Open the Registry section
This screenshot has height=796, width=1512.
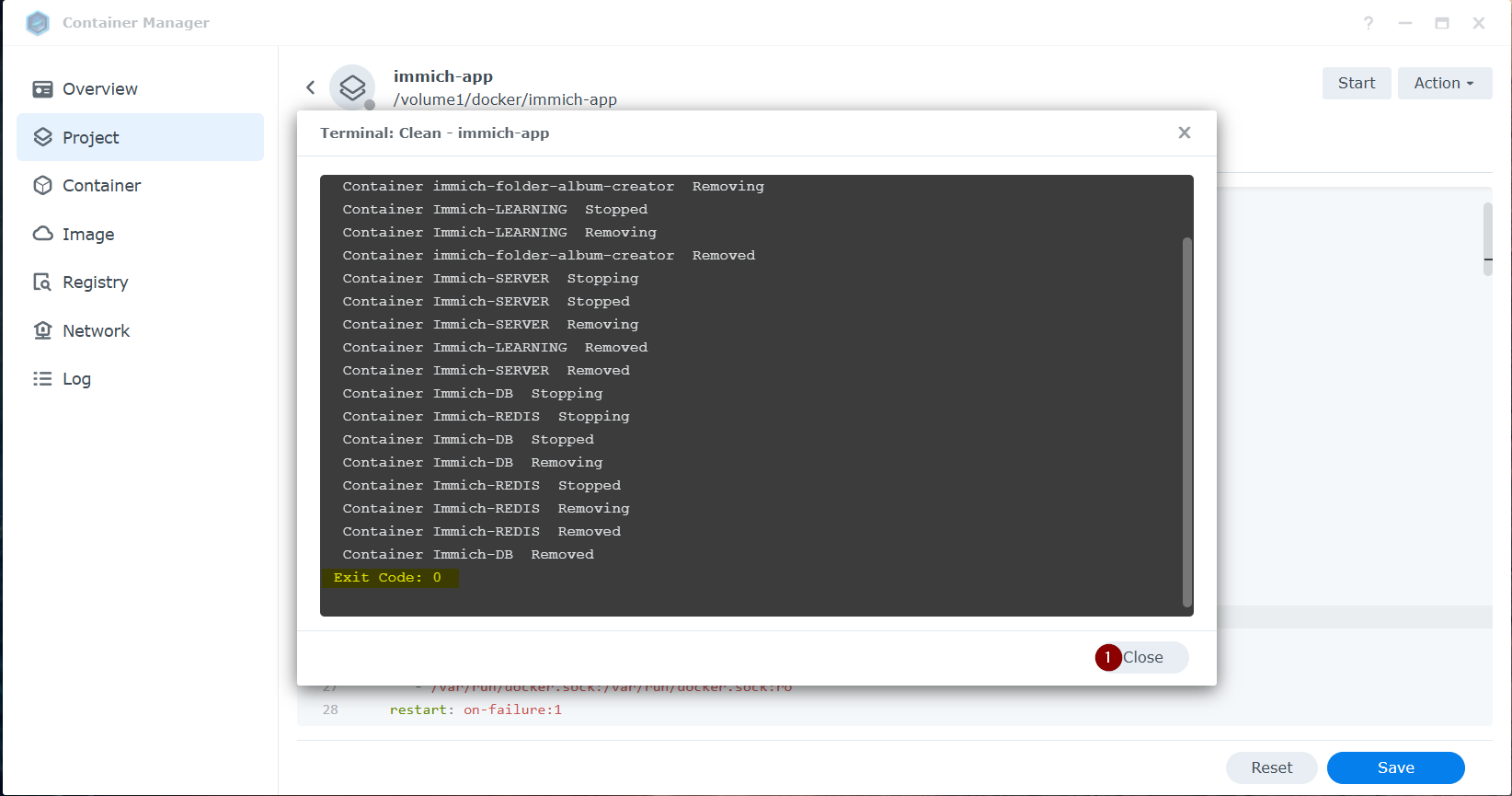pos(140,283)
